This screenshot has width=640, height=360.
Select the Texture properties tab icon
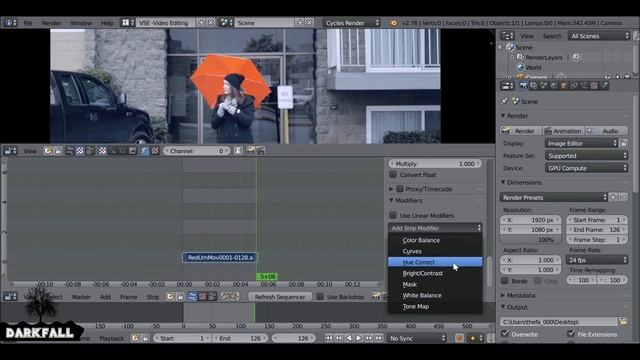pyautogui.click(x=594, y=86)
